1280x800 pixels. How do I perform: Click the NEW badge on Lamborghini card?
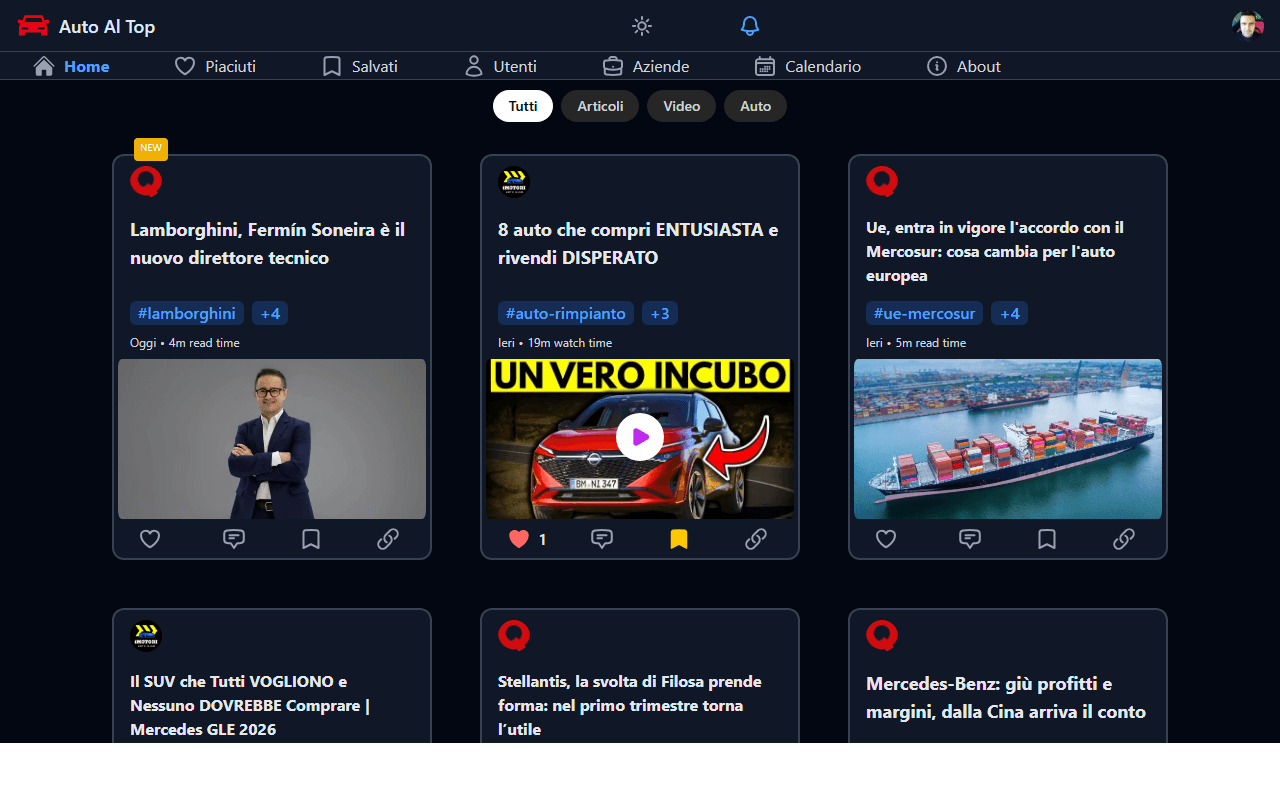[x=151, y=149]
